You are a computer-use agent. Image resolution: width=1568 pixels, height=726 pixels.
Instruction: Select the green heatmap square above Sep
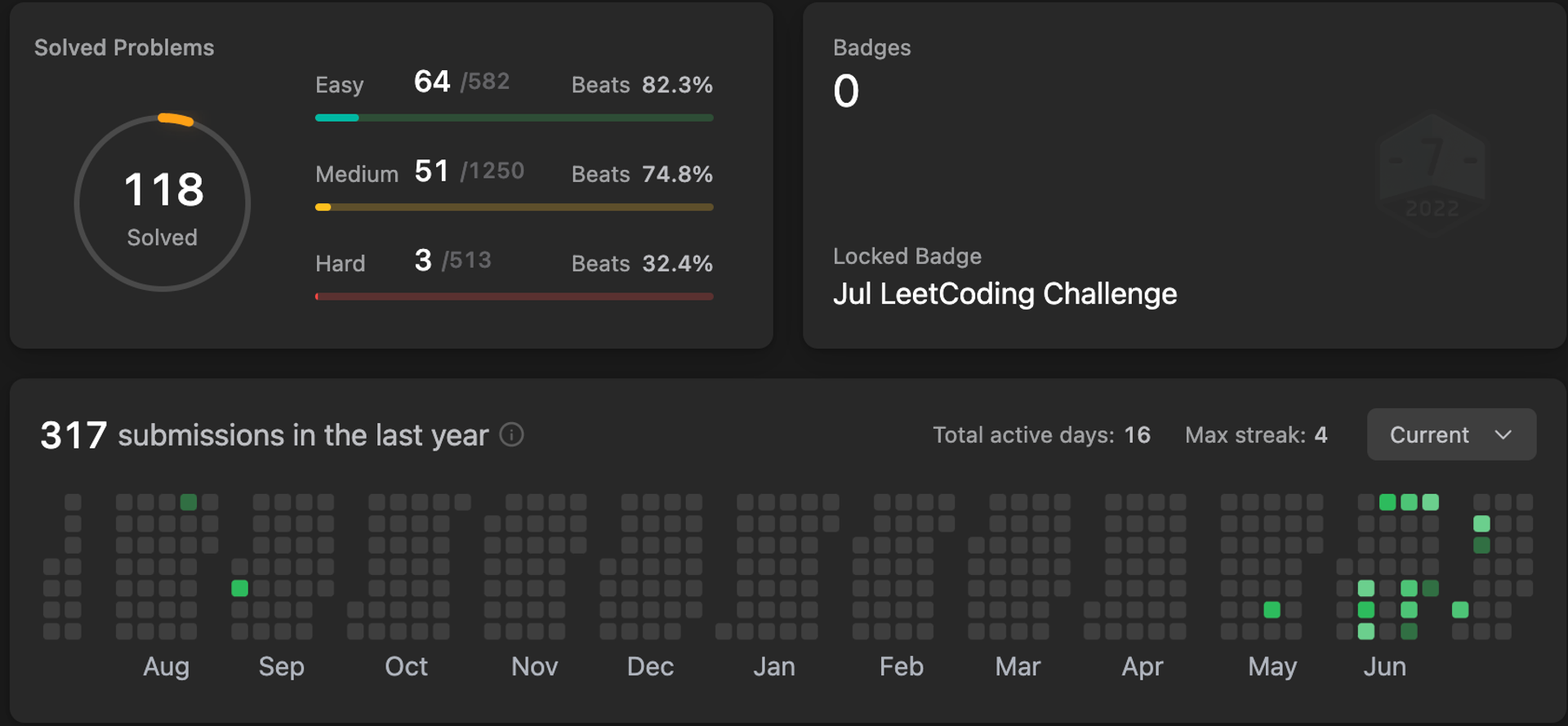[x=239, y=587]
